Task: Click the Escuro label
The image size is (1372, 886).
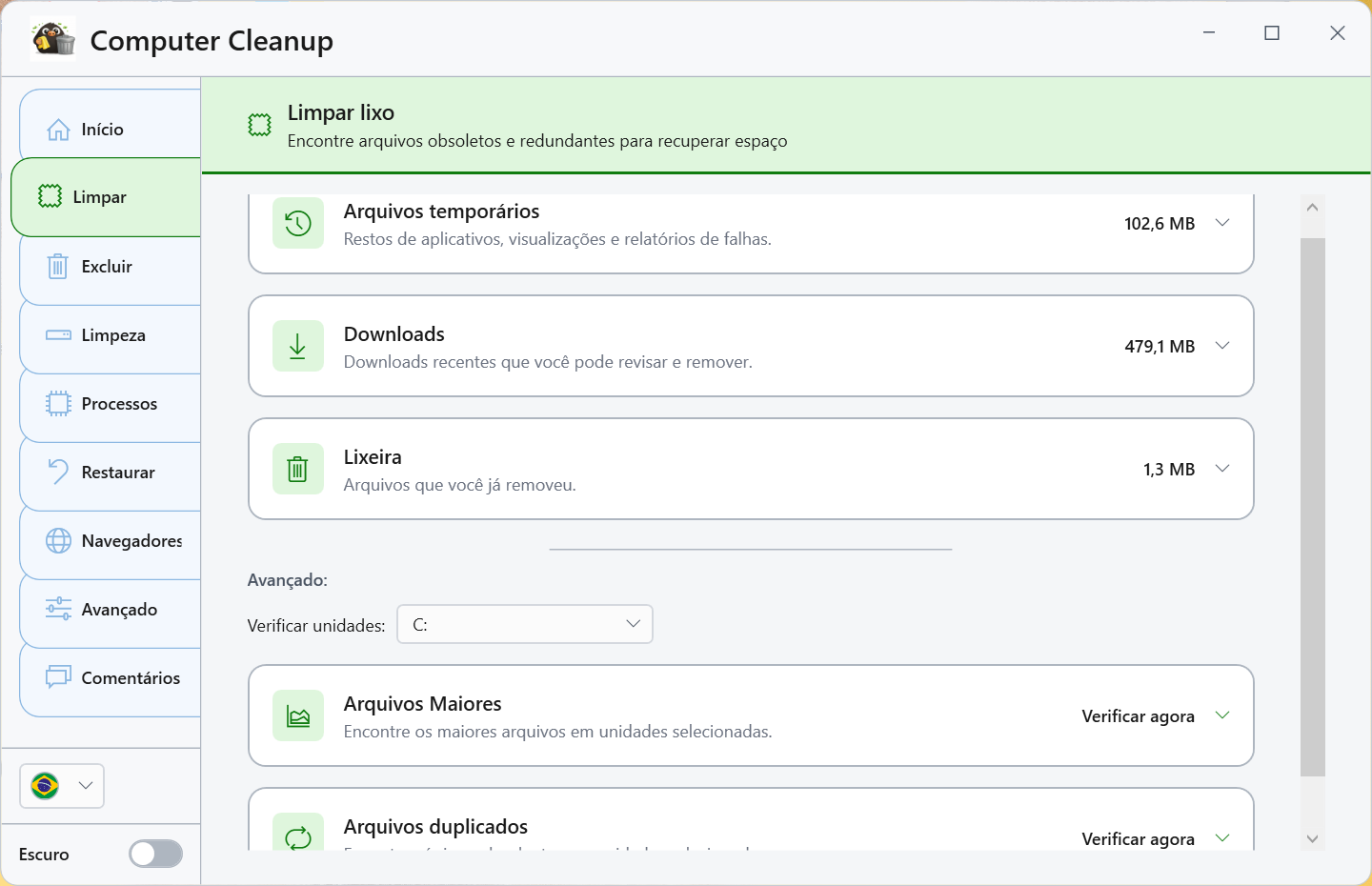Action: coord(44,855)
